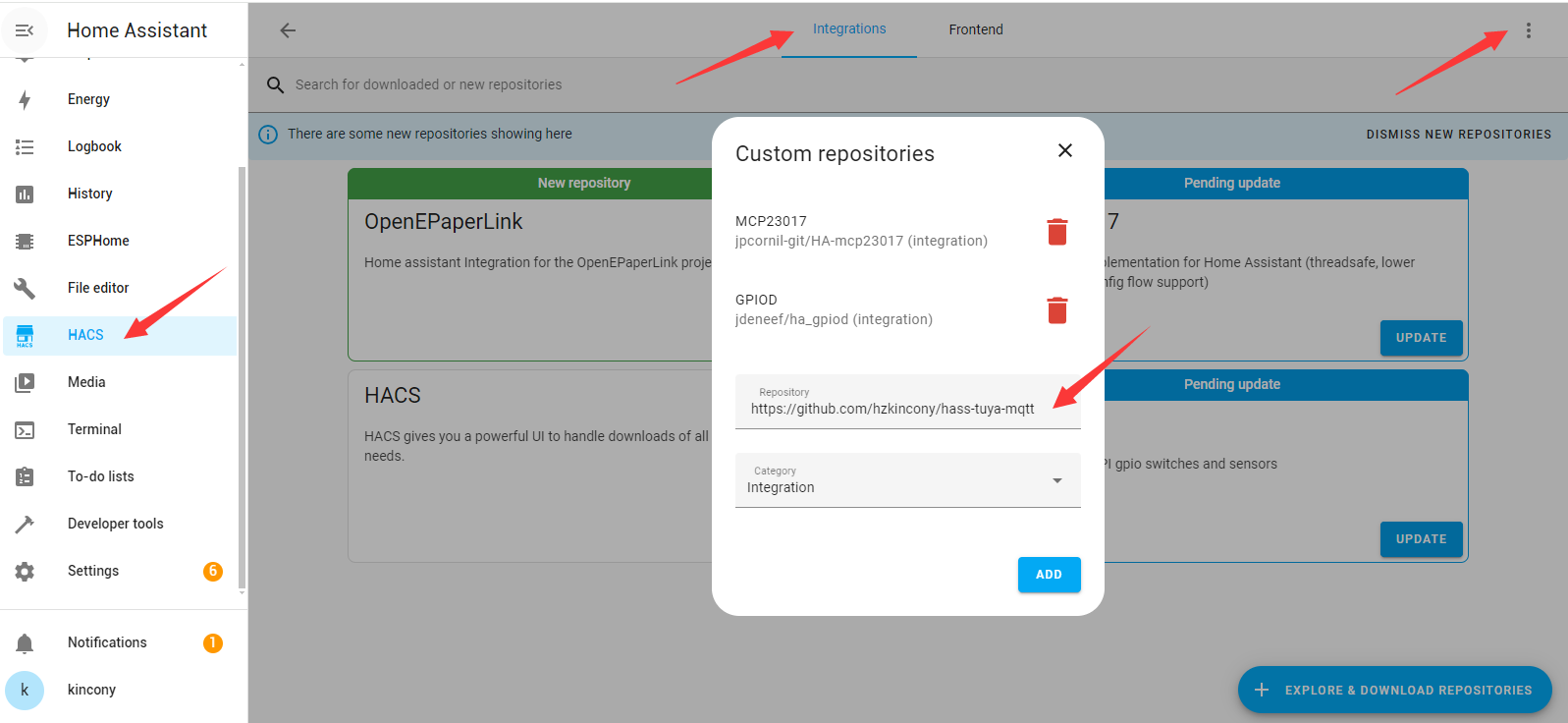Select HACS in the sidebar
Screen dimensions: 1568x723
(x=120, y=335)
